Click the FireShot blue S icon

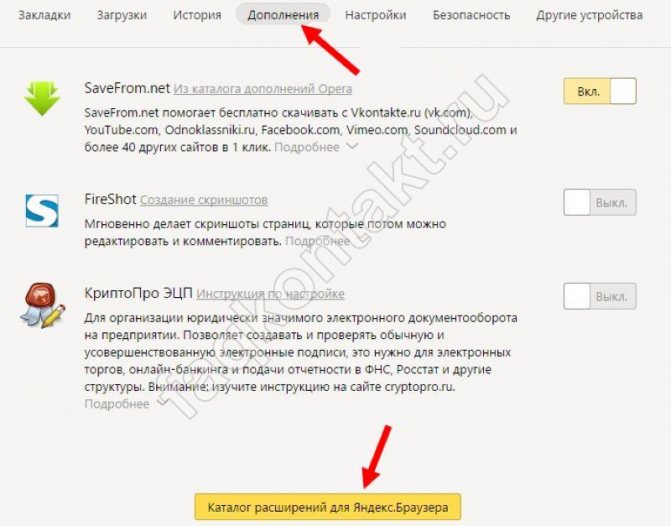42,211
